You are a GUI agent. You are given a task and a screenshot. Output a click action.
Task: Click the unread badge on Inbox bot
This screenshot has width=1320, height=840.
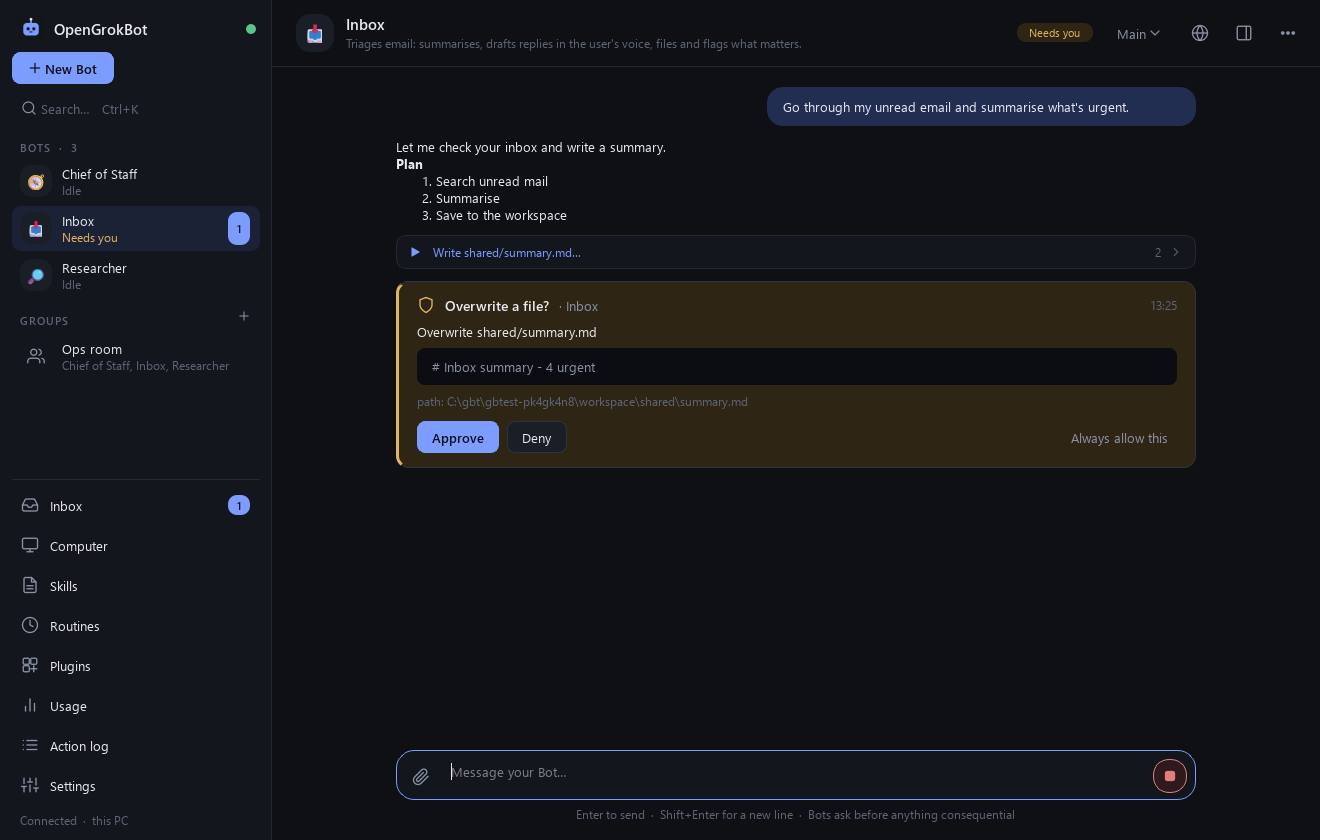click(239, 229)
